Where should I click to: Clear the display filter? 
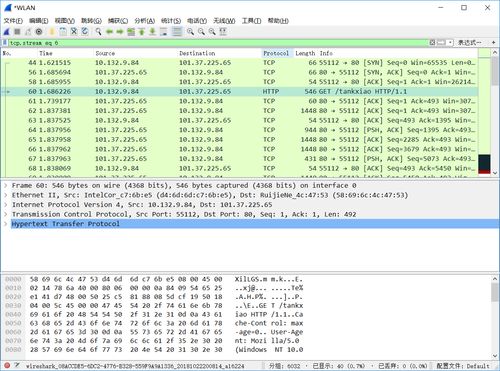[432, 43]
